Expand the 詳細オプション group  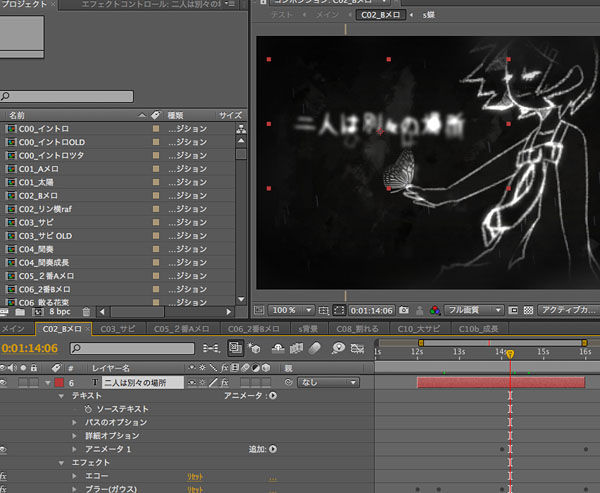[75, 436]
